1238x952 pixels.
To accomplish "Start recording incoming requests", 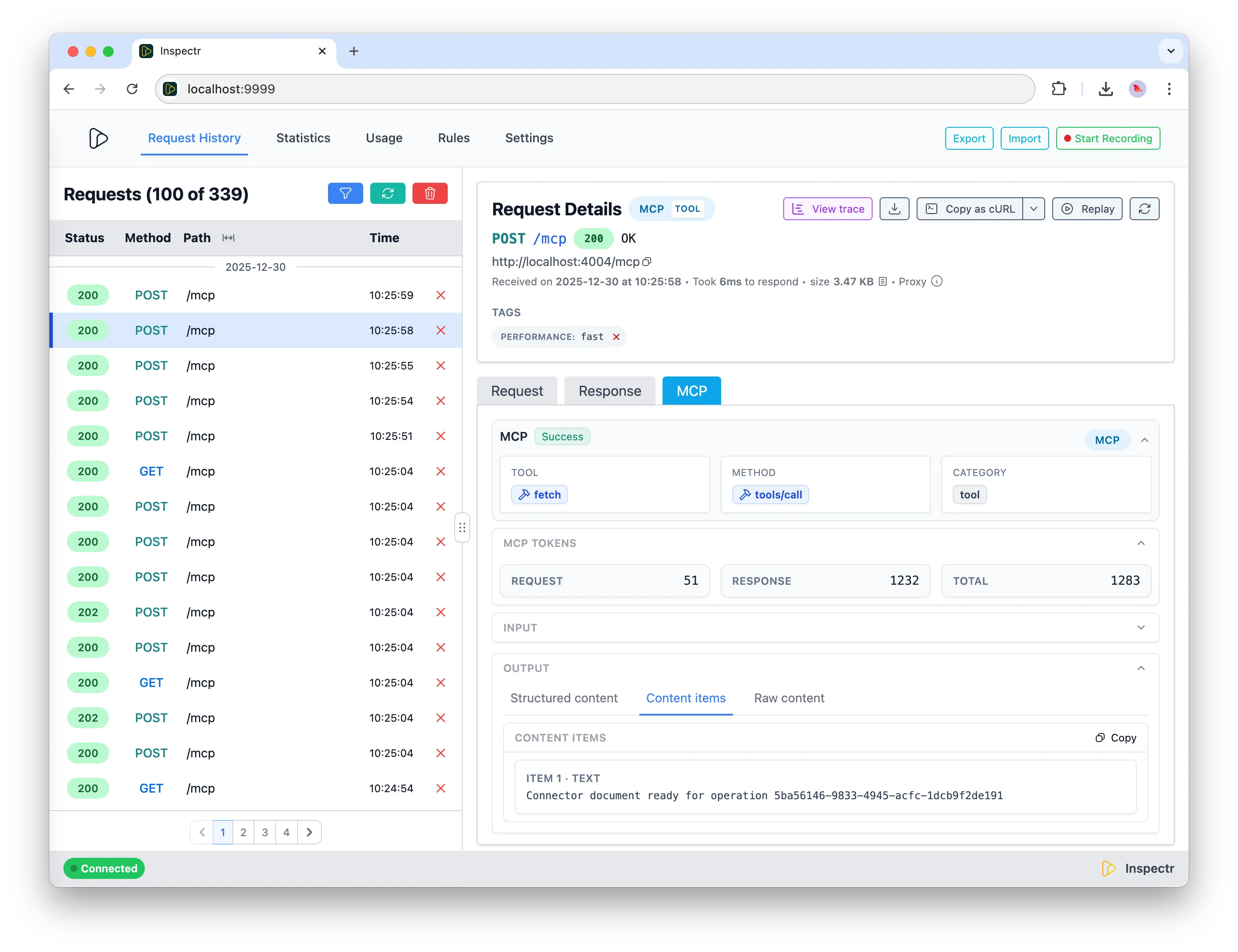I will (1108, 138).
